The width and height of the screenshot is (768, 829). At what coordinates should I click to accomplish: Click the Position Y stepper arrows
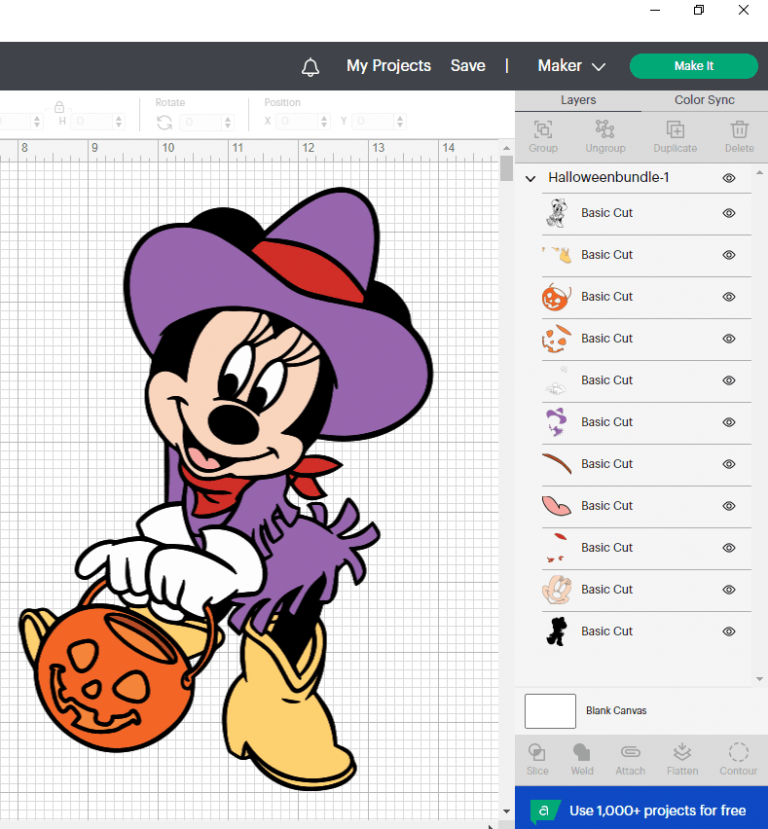tap(400, 122)
